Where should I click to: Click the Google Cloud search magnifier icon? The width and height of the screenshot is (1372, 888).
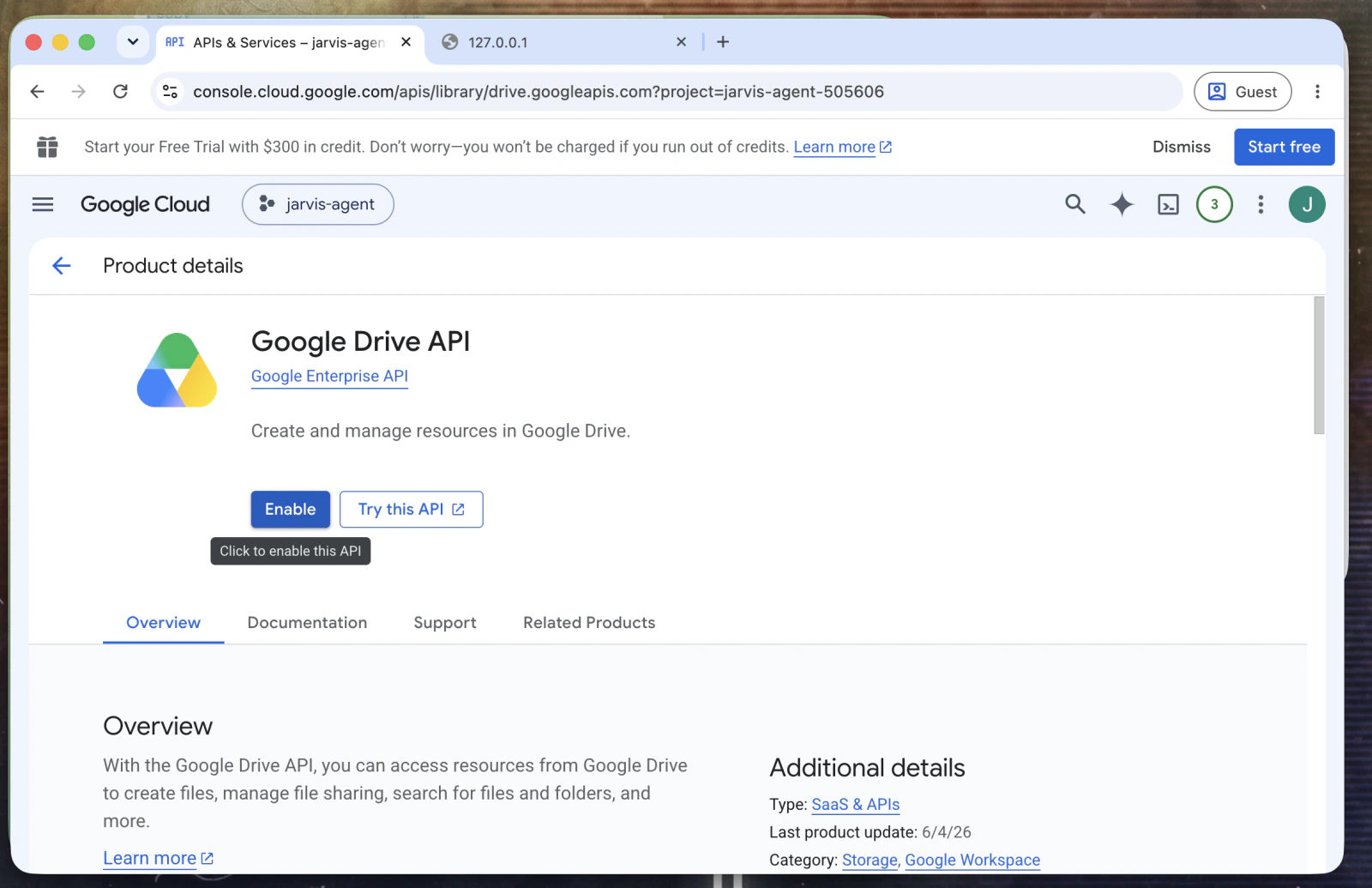pos(1075,204)
